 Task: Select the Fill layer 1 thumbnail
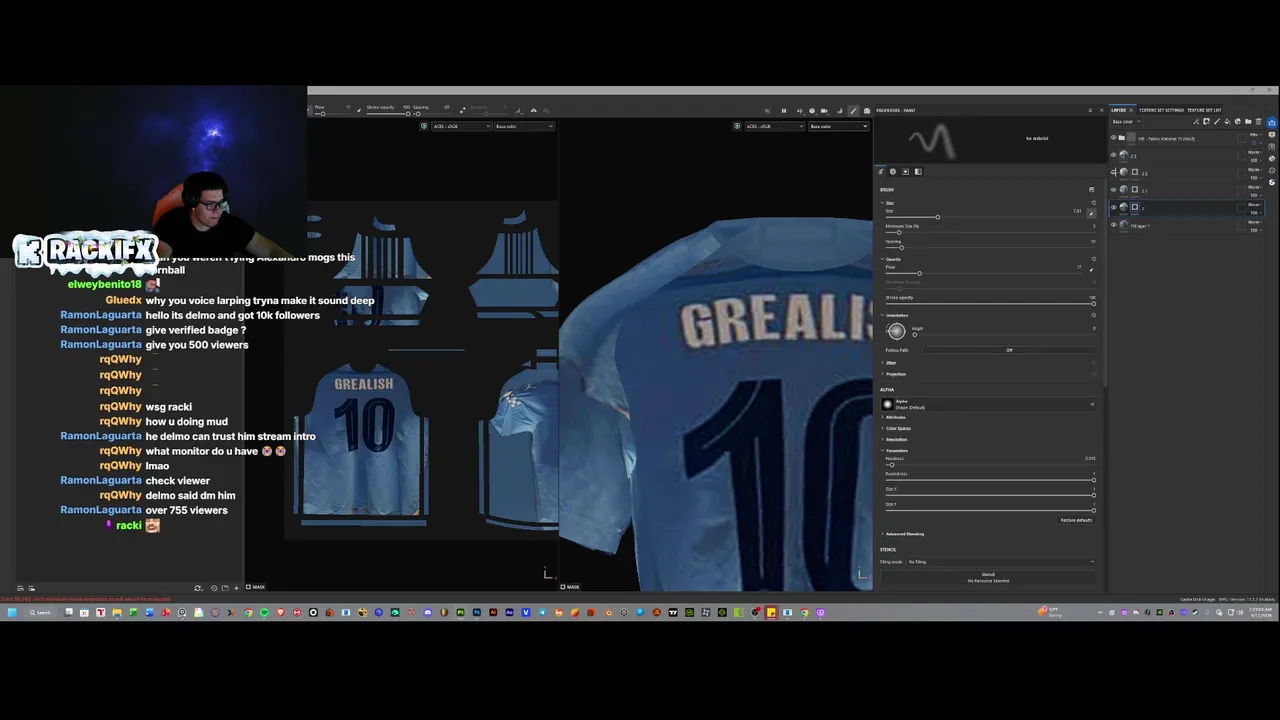click(x=1124, y=225)
